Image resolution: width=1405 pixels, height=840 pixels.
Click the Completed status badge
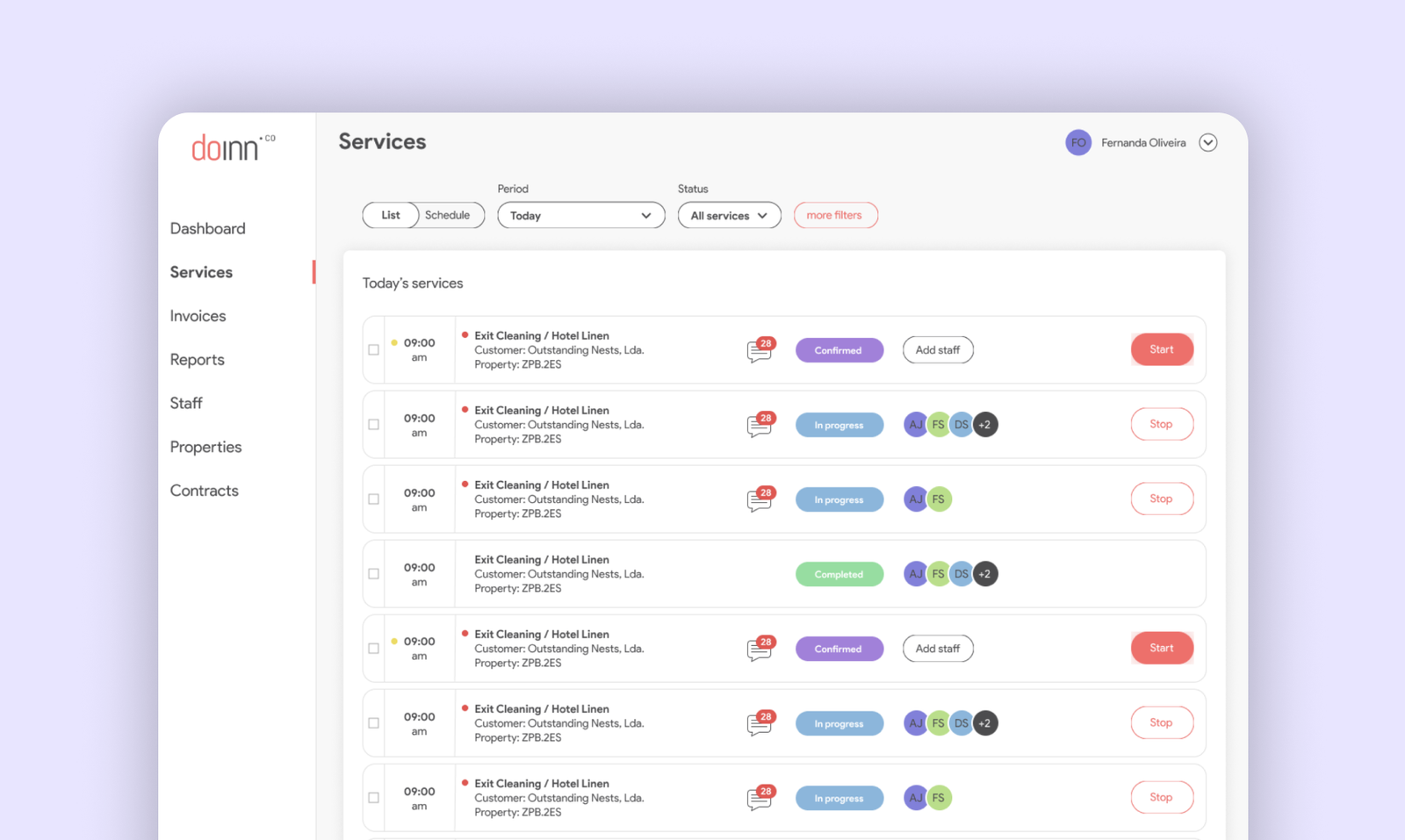(x=839, y=574)
